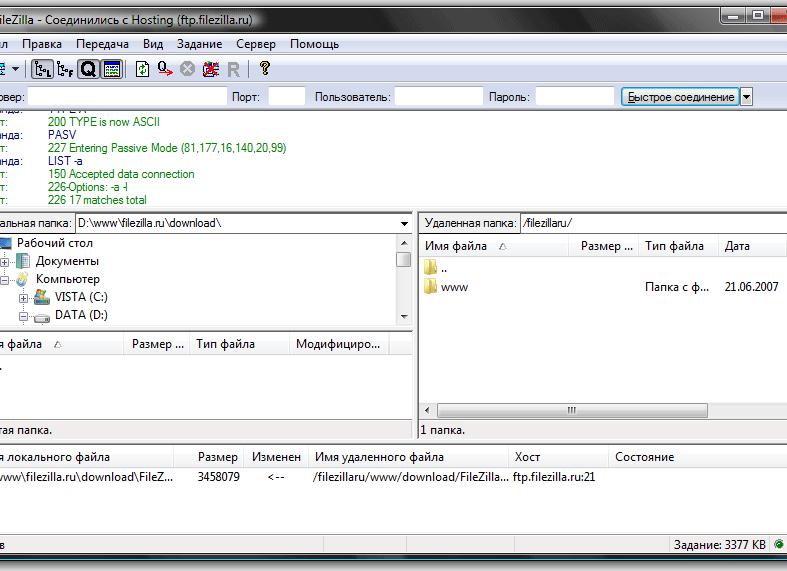787x571 pixels.
Task: Click the queue Хост column header
Action: click(558, 457)
